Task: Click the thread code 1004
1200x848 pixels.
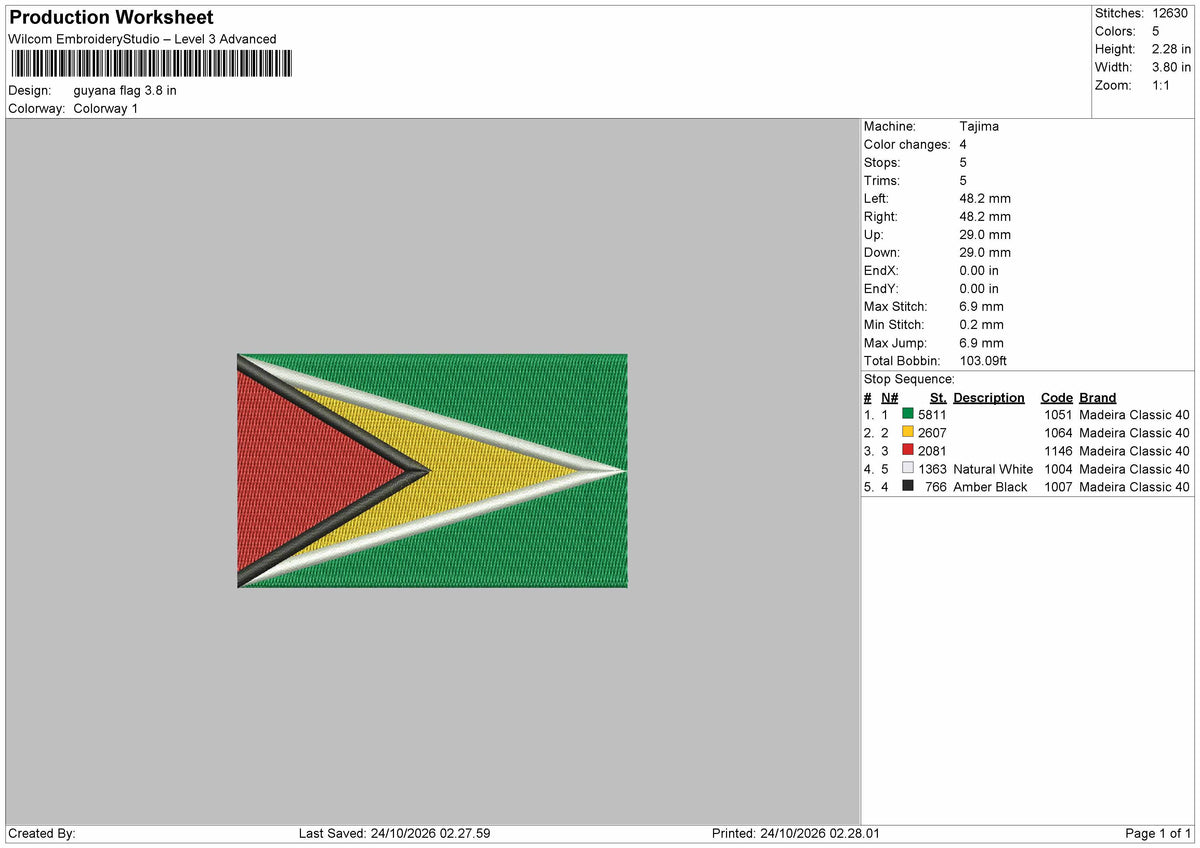Action: coord(1058,468)
